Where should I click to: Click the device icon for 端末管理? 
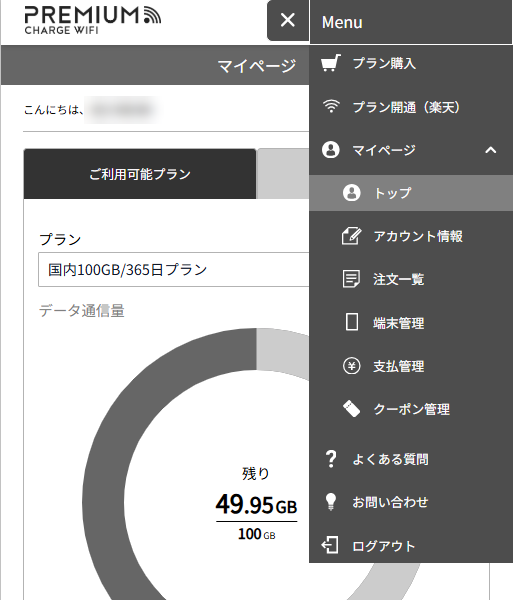(352, 322)
